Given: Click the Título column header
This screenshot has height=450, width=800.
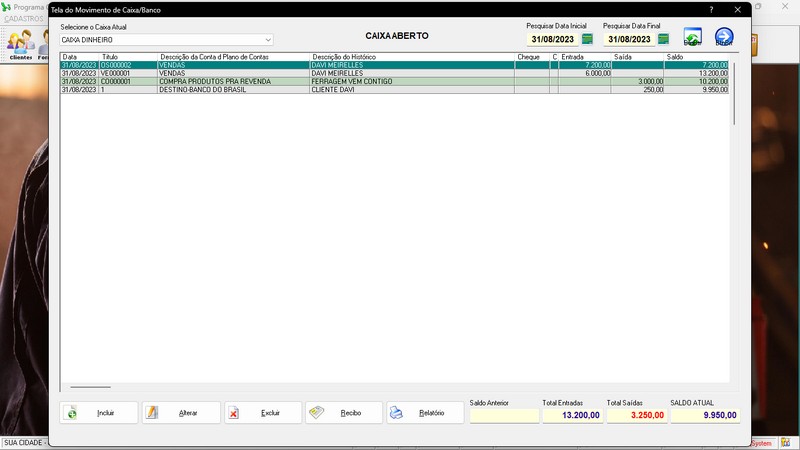Looking at the screenshot, I should point(128,57).
